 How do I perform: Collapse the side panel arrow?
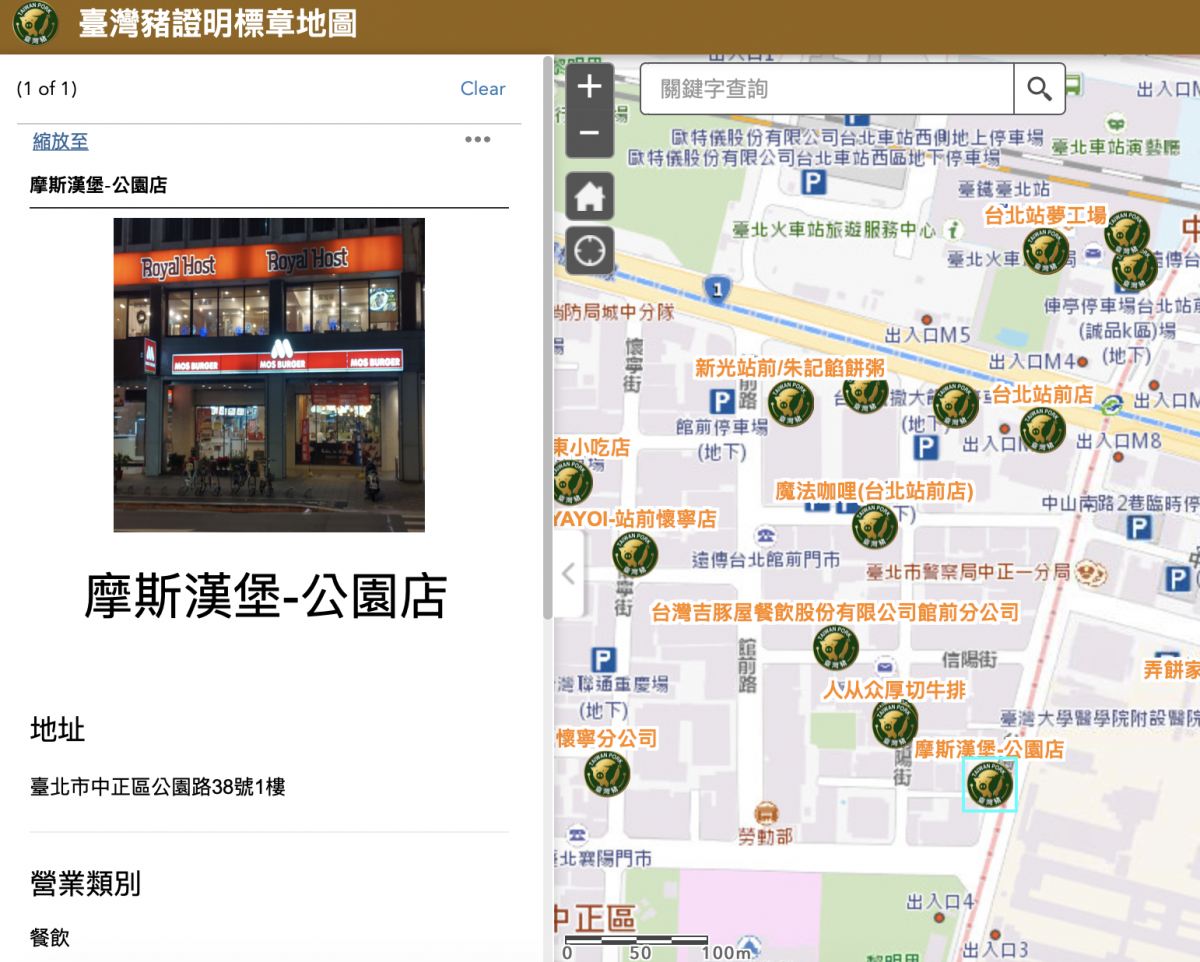(x=568, y=574)
